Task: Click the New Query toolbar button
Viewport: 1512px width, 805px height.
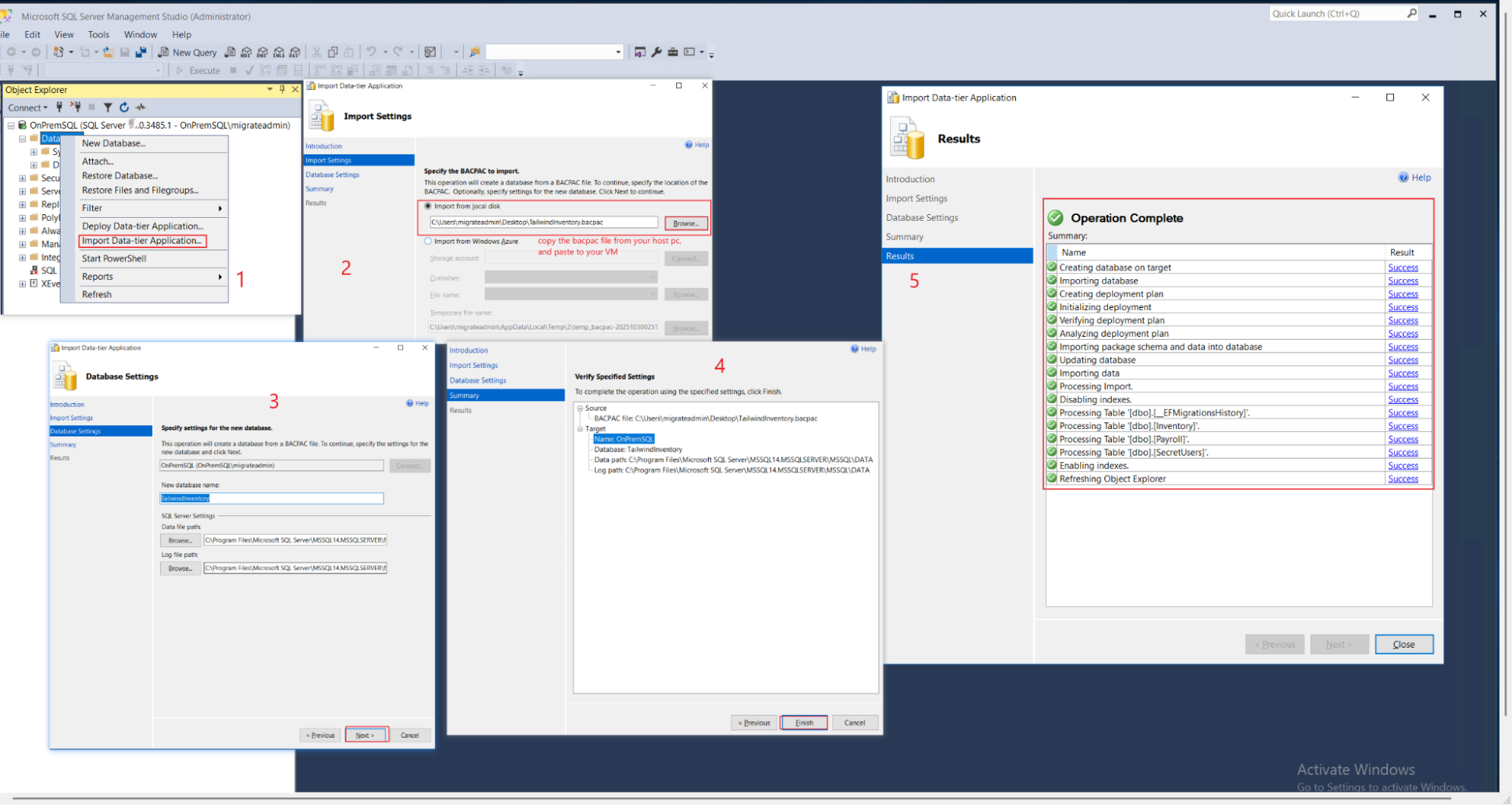Action: click(x=187, y=52)
